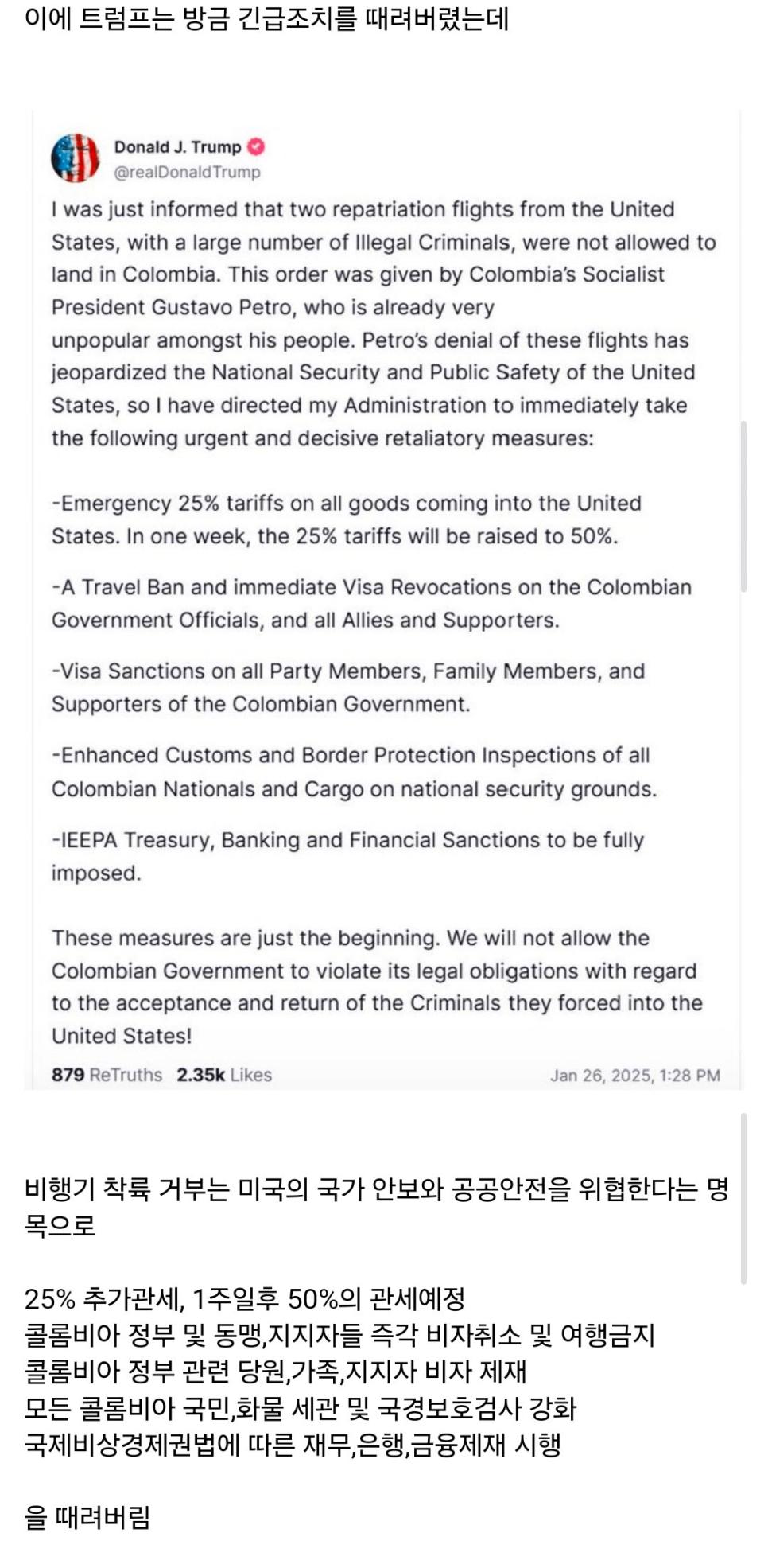Screen dimensions: 768x1568
Task: Click the scrollbar beside the Korean summary
Action: (x=744, y=1198)
